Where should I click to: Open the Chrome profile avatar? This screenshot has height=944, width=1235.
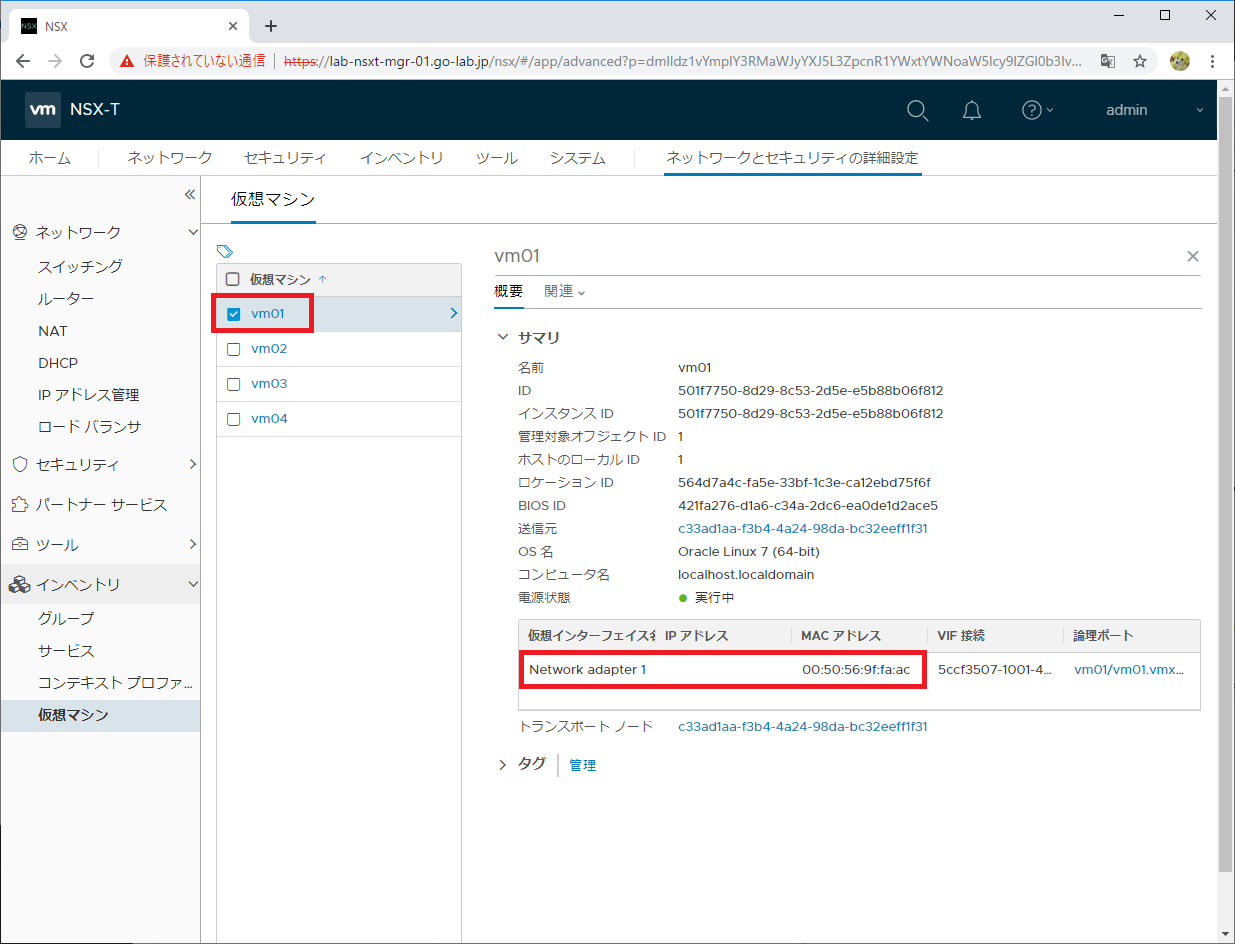[x=1180, y=61]
